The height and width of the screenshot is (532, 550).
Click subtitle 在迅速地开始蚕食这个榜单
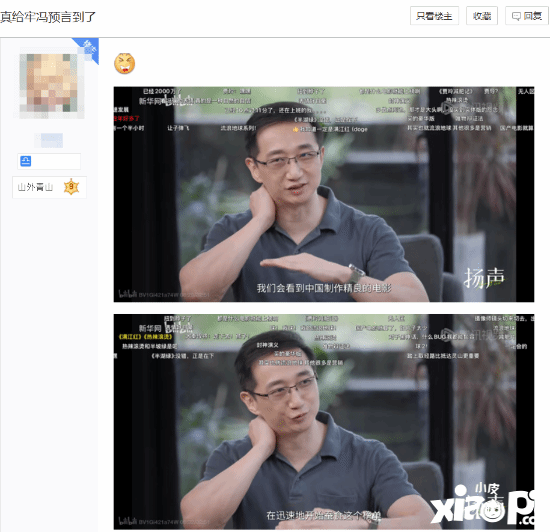coord(324,515)
